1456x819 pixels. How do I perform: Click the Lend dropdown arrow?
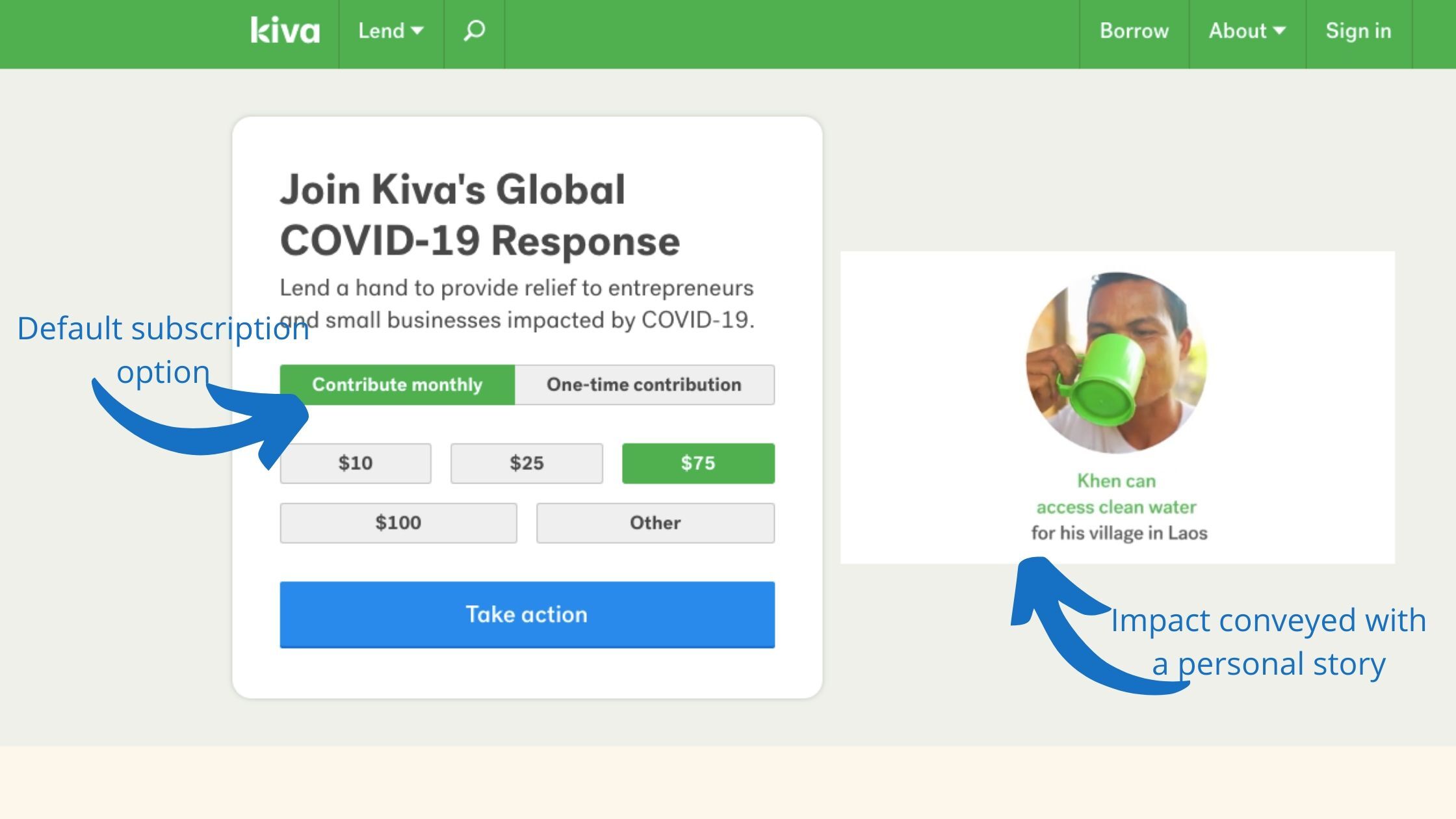(417, 30)
